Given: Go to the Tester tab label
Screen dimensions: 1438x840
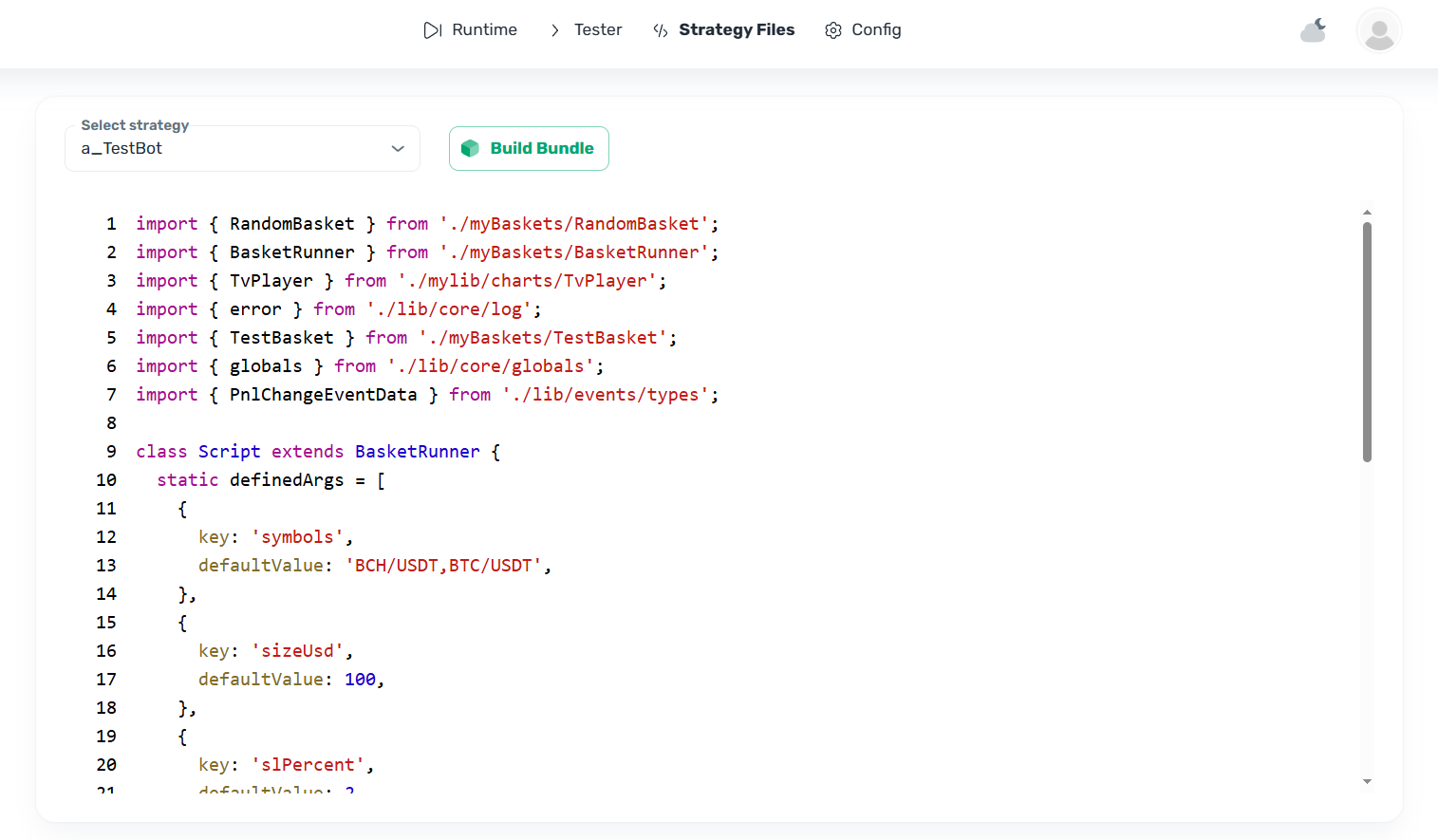Looking at the screenshot, I should (x=598, y=30).
